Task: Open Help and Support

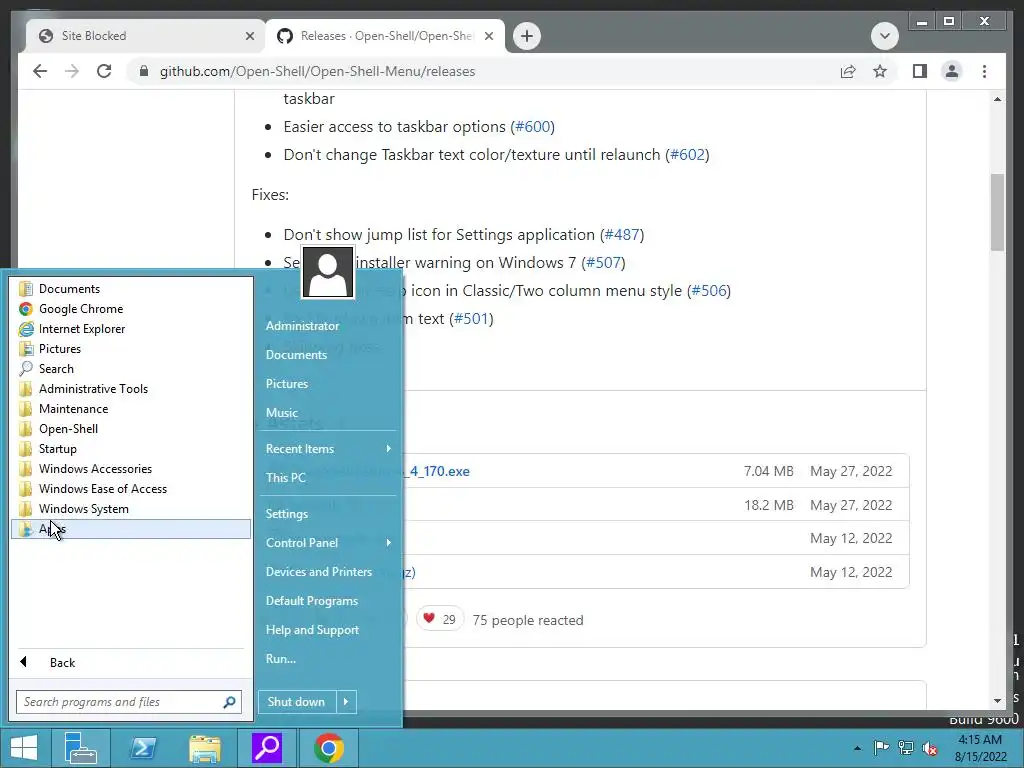Action: 328,630
